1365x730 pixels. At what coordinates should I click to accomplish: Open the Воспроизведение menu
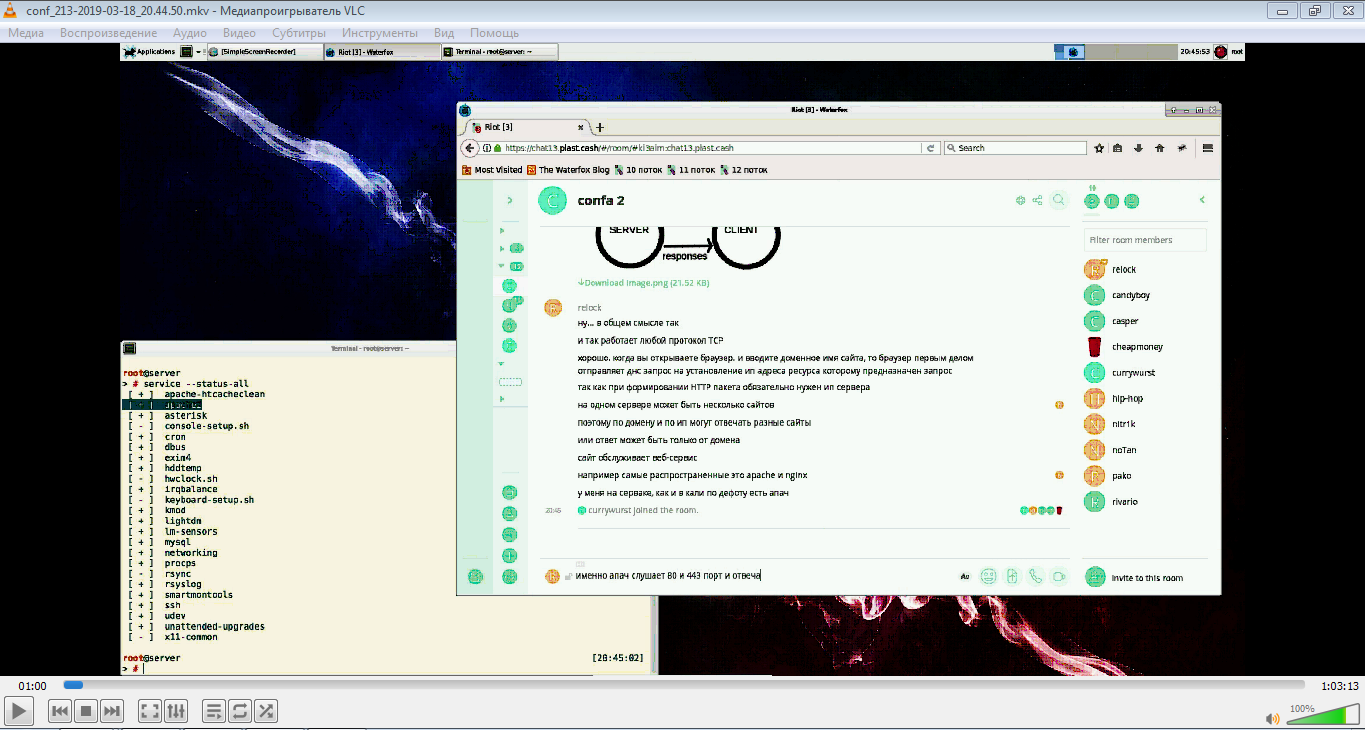(108, 32)
